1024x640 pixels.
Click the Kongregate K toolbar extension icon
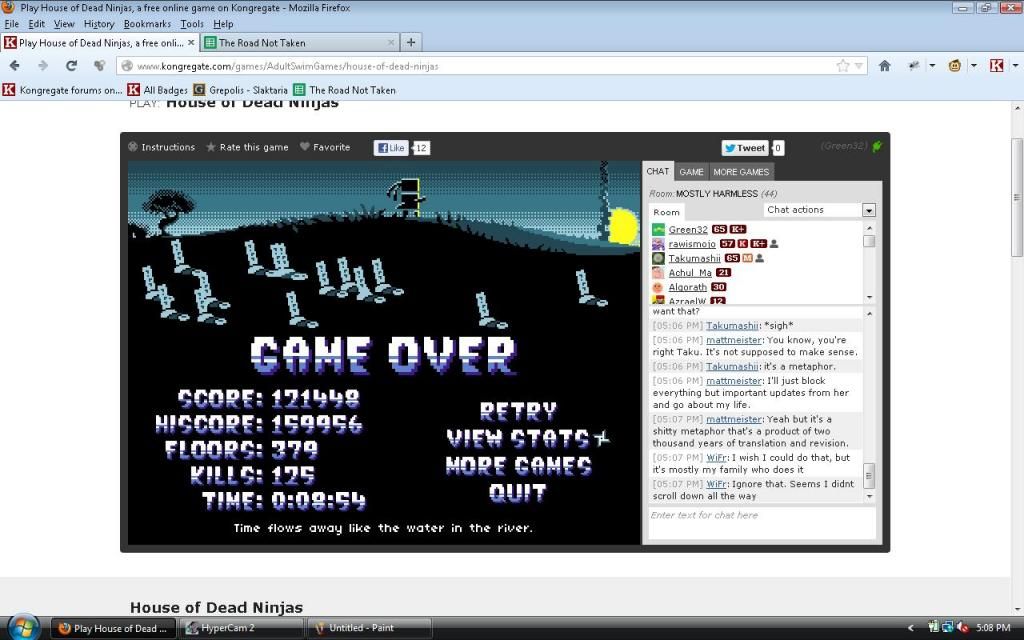997,65
